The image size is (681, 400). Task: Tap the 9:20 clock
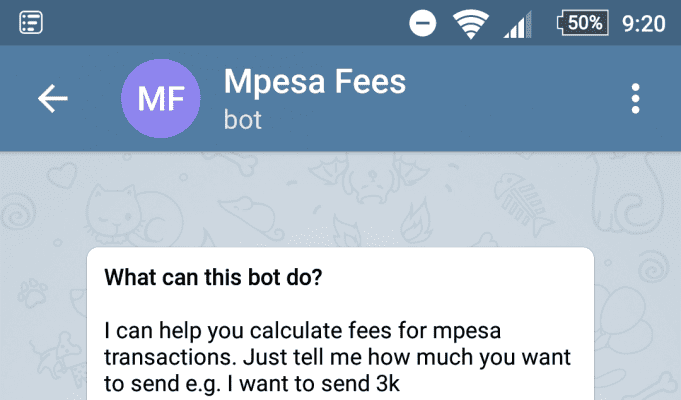pyautogui.click(x=643, y=23)
